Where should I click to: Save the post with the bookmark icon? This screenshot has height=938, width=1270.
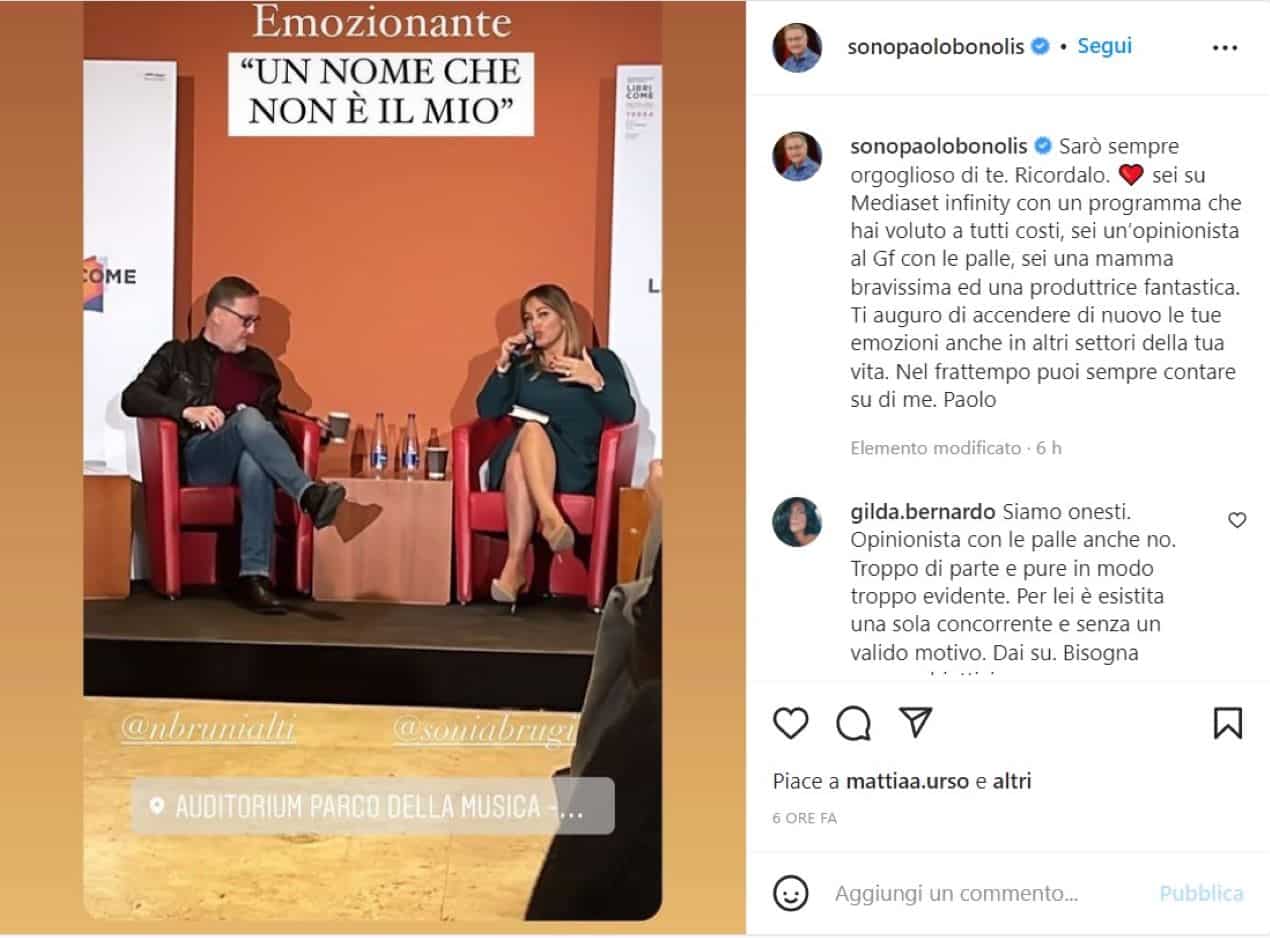[x=1228, y=723]
